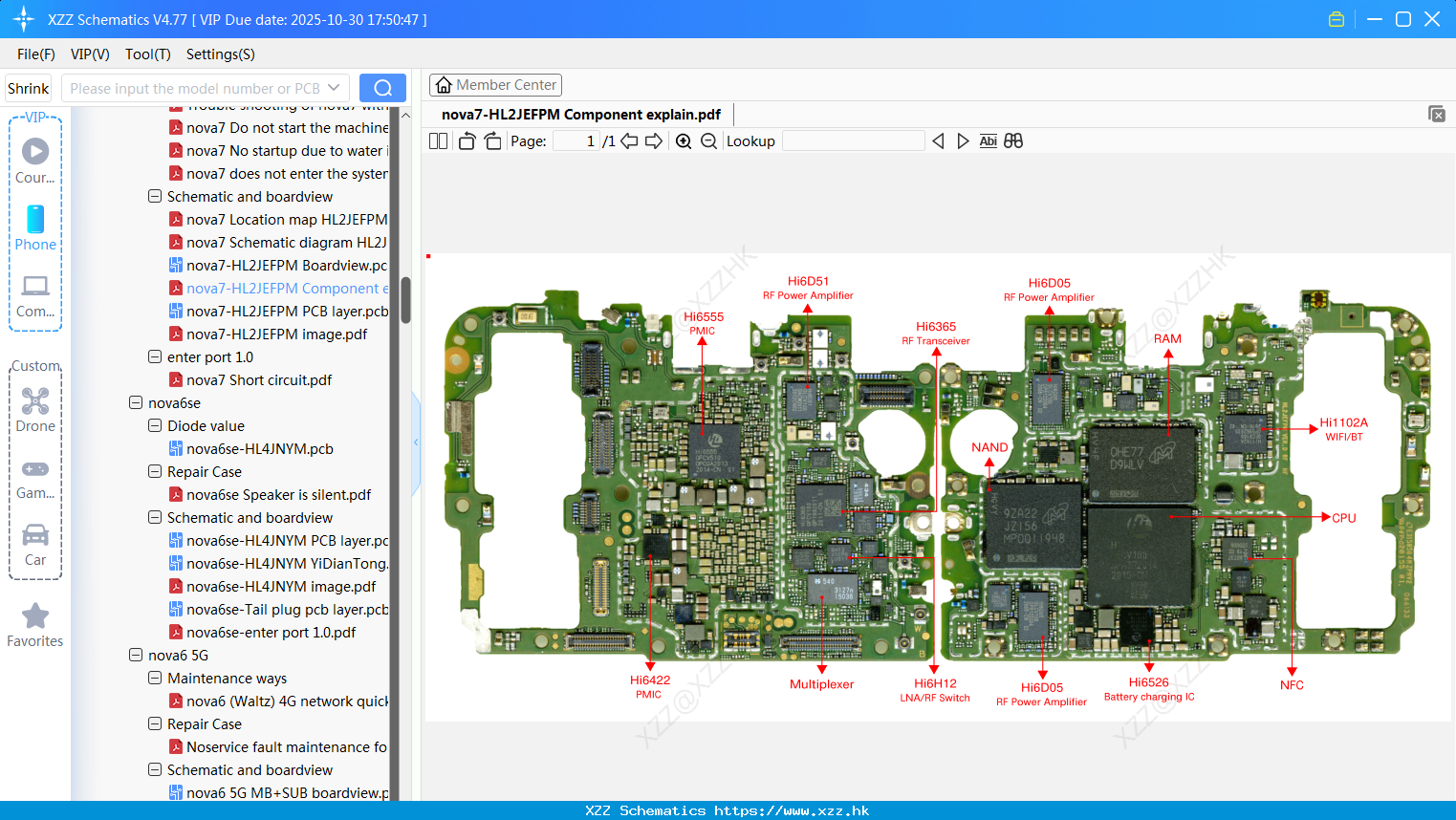Open the model number dropdown
The image size is (1456, 820).
(x=332, y=87)
